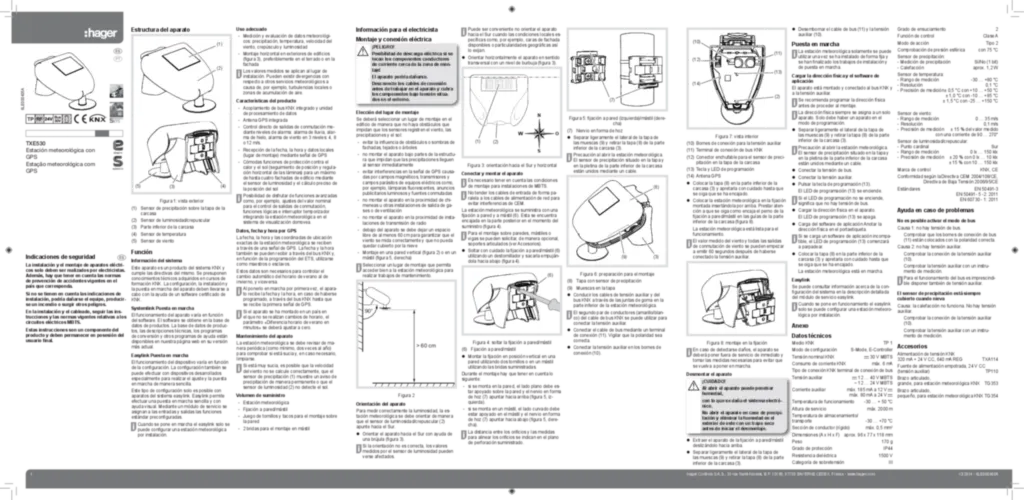Click the Figura 3 orientation caption
The width and height of the screenshot is (1024, 500).
click(x=513, y=166)
